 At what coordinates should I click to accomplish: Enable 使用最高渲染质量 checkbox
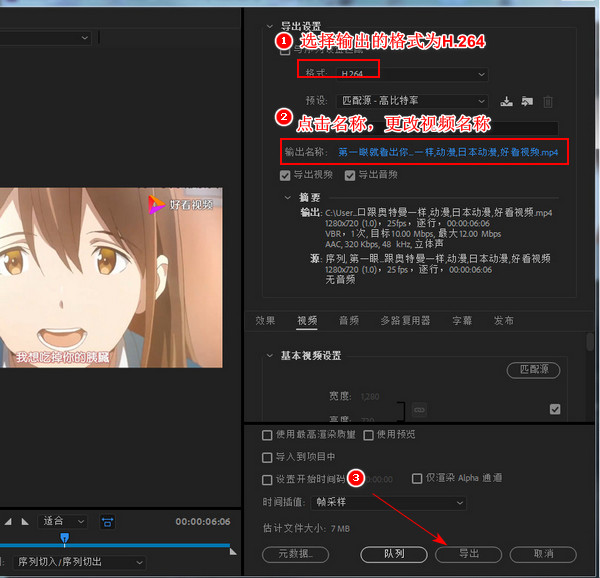[267, 435]
